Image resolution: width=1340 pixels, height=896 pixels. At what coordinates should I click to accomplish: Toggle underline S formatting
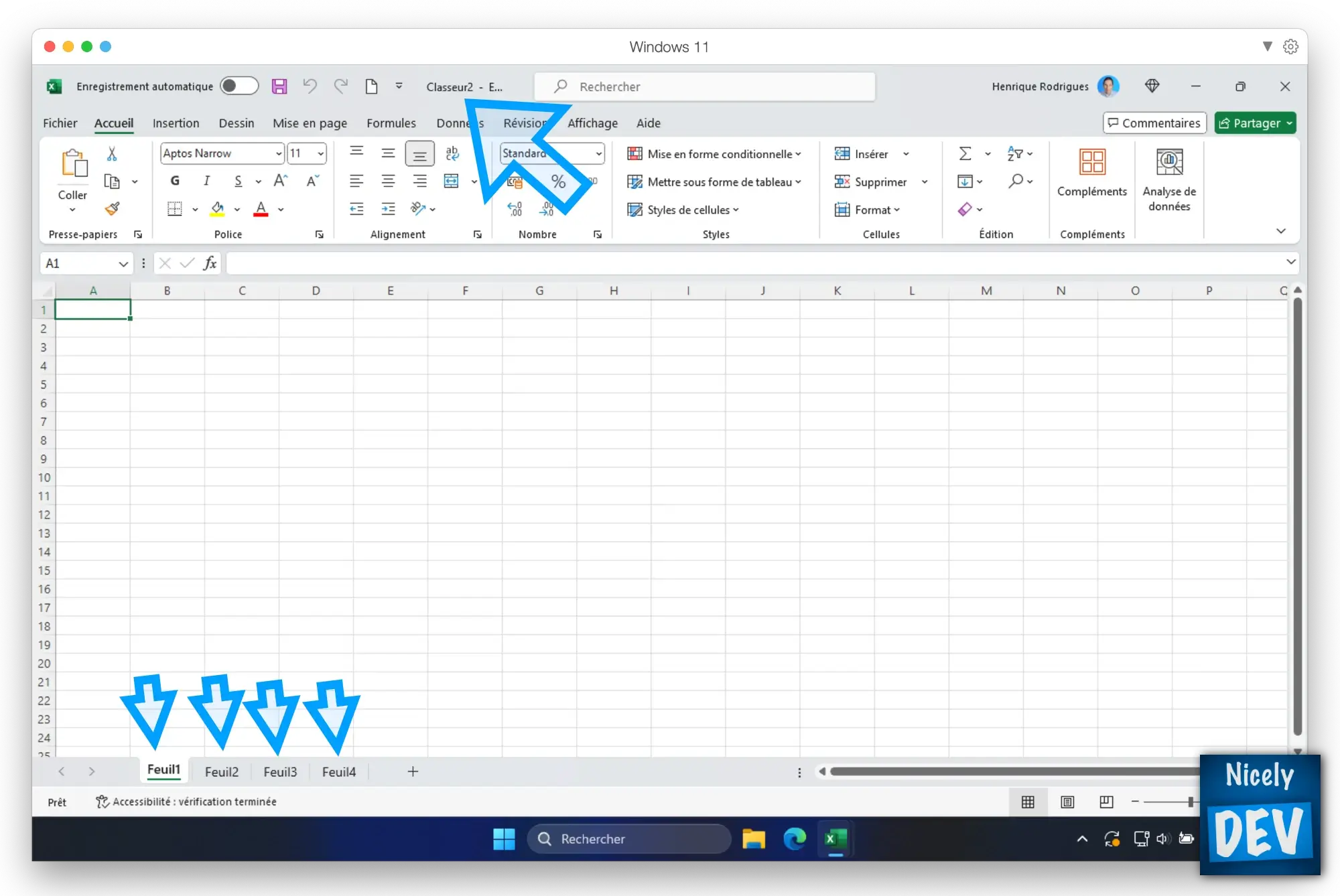(x=239, y=181)
